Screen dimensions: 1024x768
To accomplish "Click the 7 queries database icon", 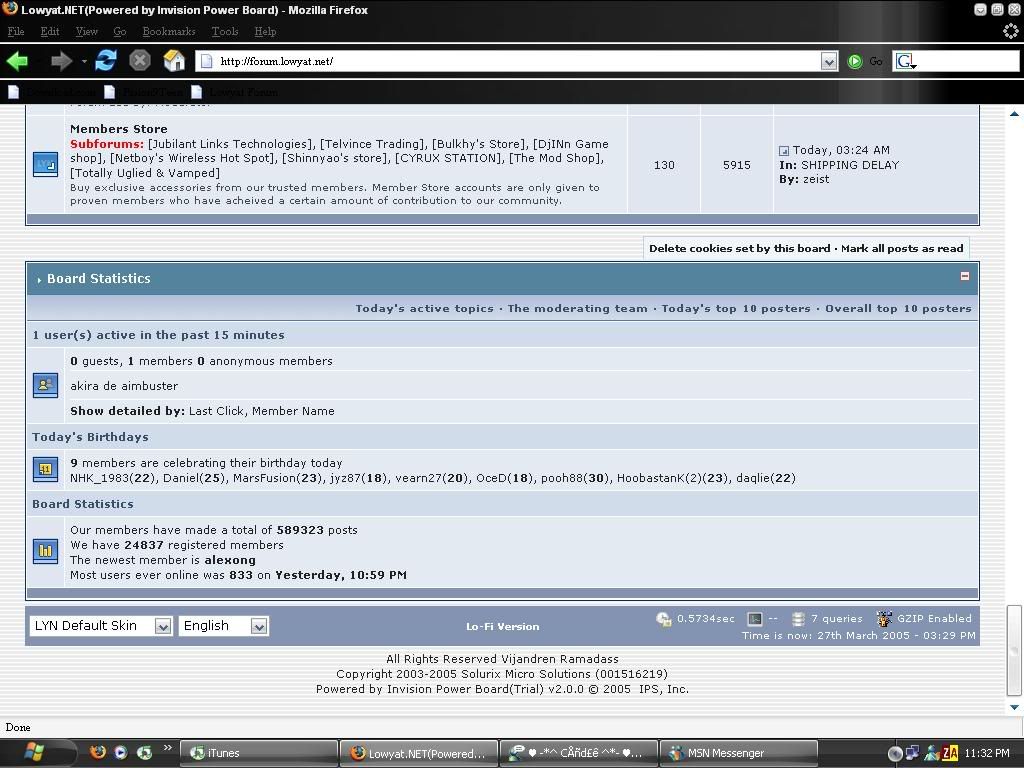I will pos(797,619).
